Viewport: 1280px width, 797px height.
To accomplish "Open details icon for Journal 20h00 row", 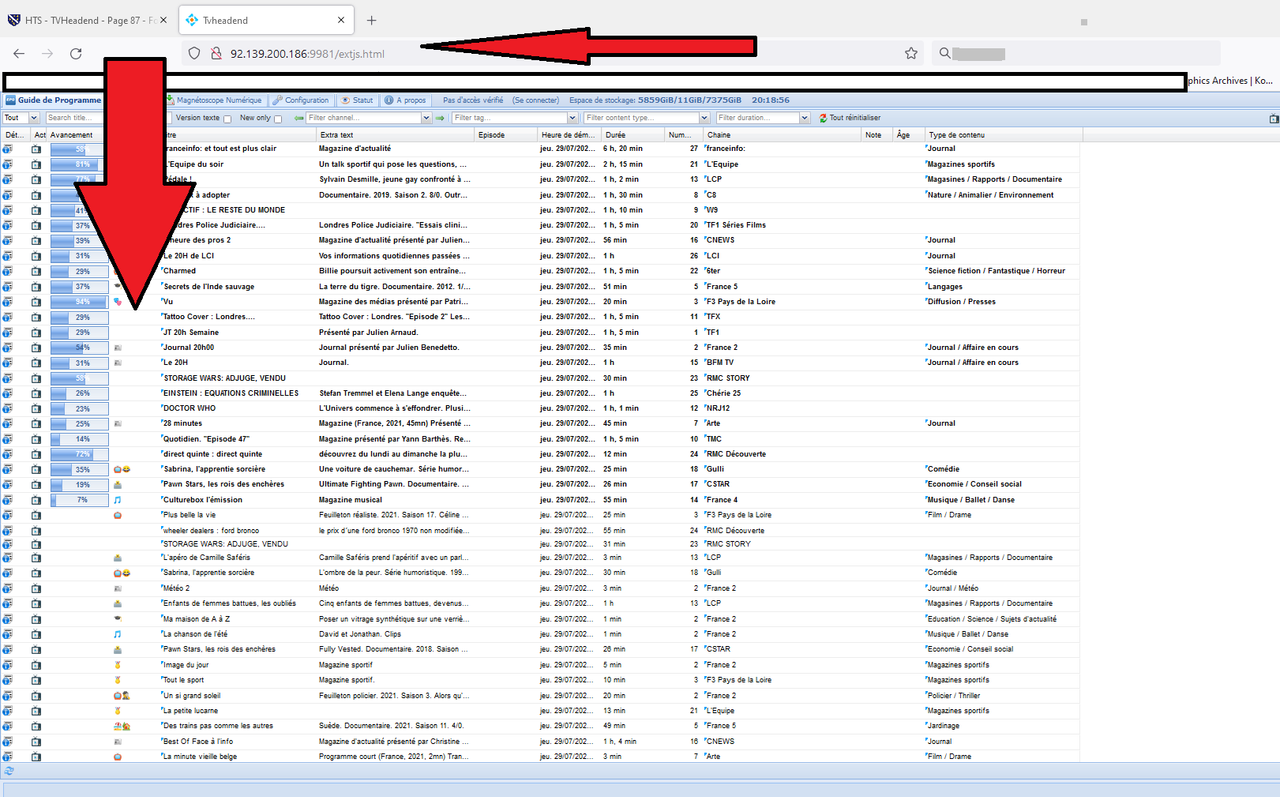I will pos(7,347).
